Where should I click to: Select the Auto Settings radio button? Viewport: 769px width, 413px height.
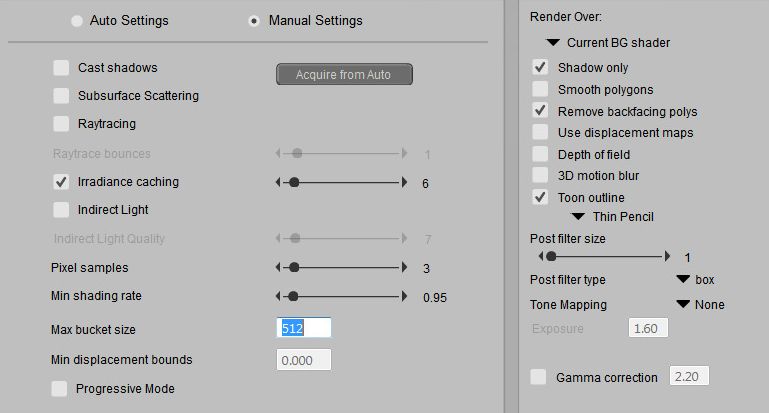[x=77, y=20]
